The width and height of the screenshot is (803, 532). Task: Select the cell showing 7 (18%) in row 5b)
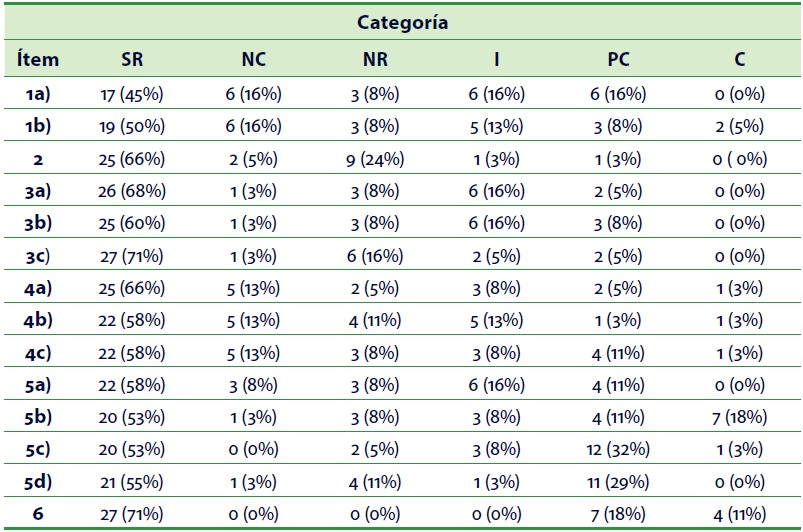[739, 418]
